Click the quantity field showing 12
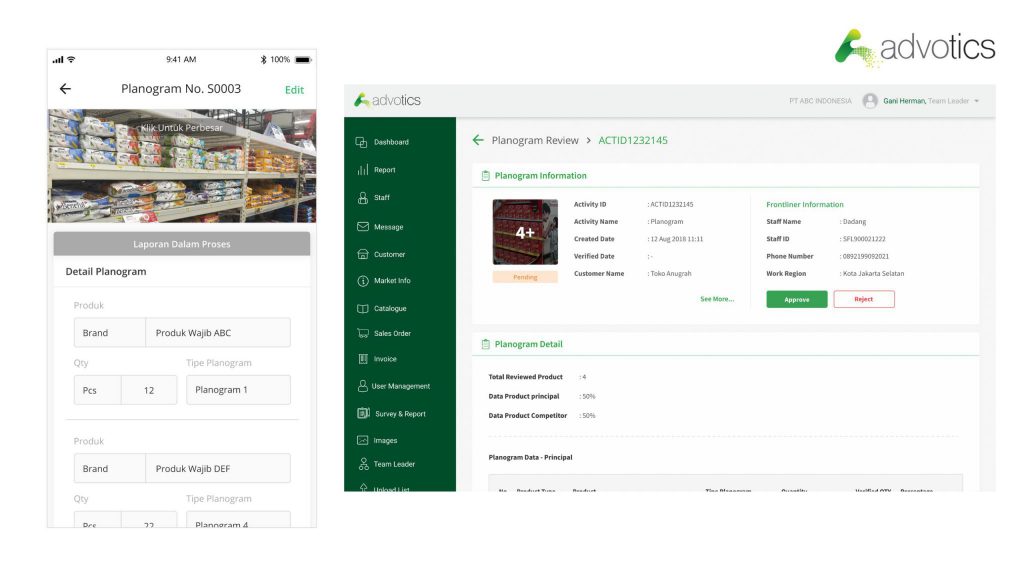This screenshot has height=576, width=1024. pos(149,390)
